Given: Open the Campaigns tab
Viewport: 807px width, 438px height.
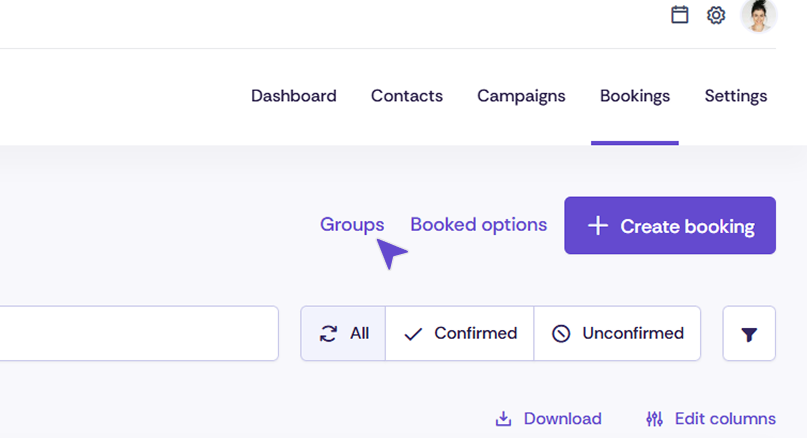Looking at the screenshot, I should (x=521, y=96).
